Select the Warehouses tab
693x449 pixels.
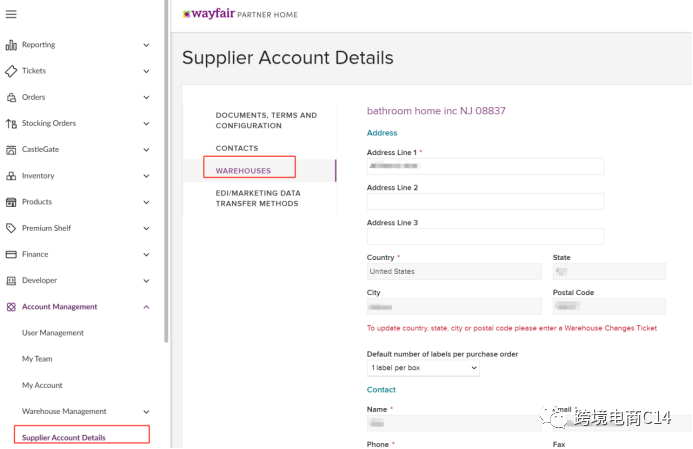point(243,171)
